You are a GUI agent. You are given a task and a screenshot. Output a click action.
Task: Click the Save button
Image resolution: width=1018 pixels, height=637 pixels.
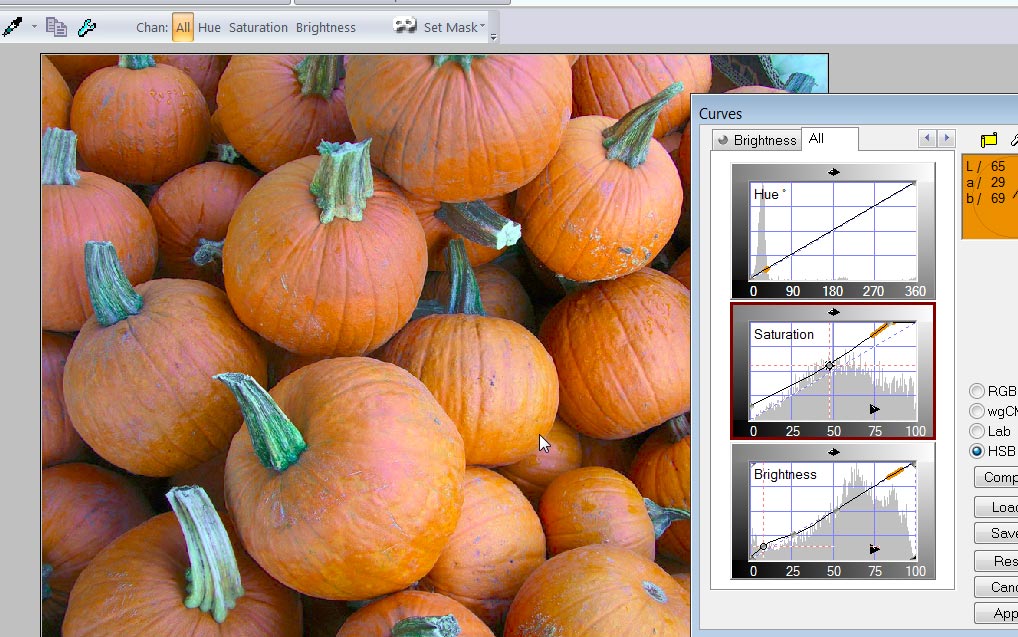point(996,534)
